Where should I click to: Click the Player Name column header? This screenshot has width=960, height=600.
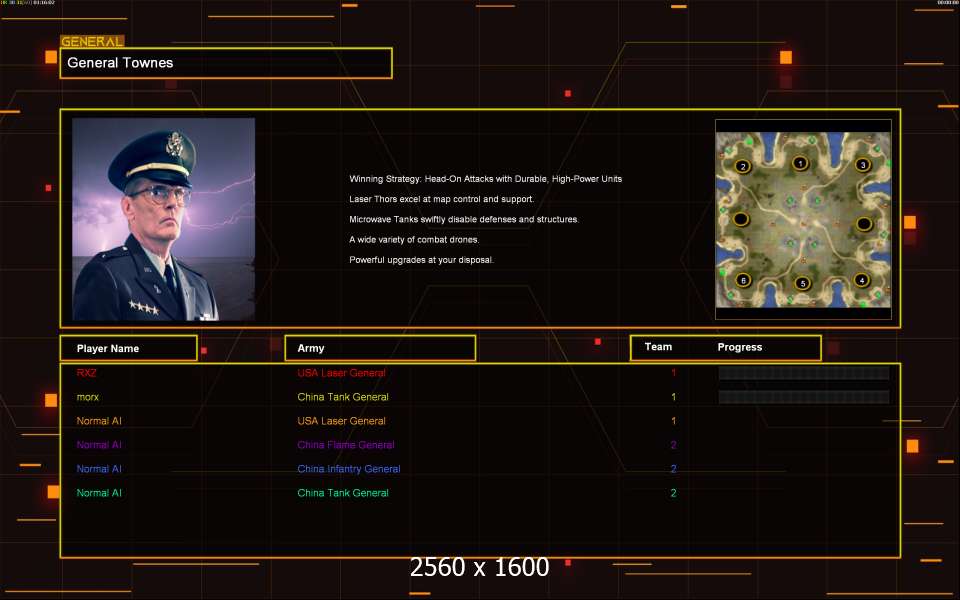click(129, 348)
